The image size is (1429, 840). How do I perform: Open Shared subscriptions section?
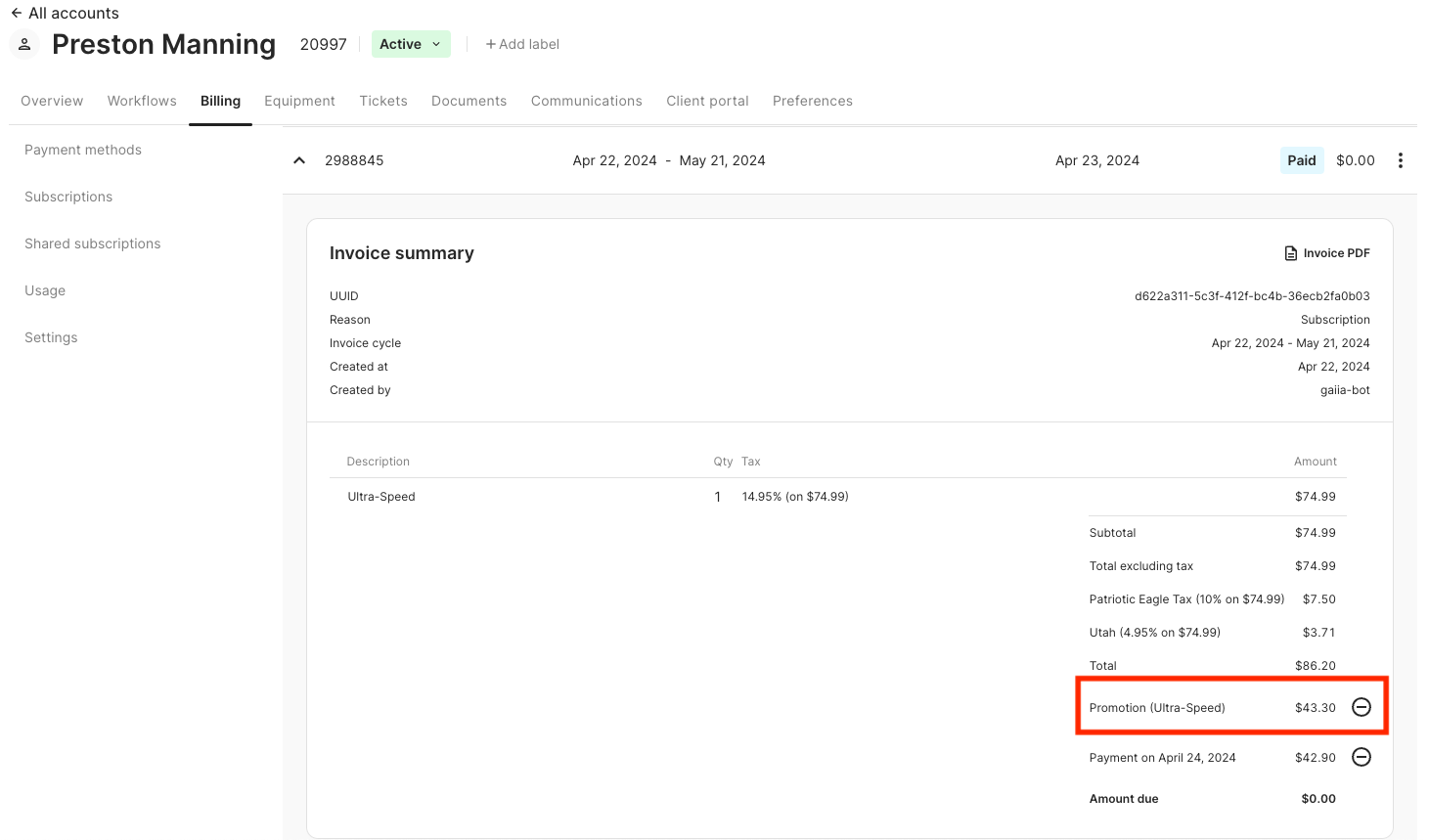click(x=92, y=243)
